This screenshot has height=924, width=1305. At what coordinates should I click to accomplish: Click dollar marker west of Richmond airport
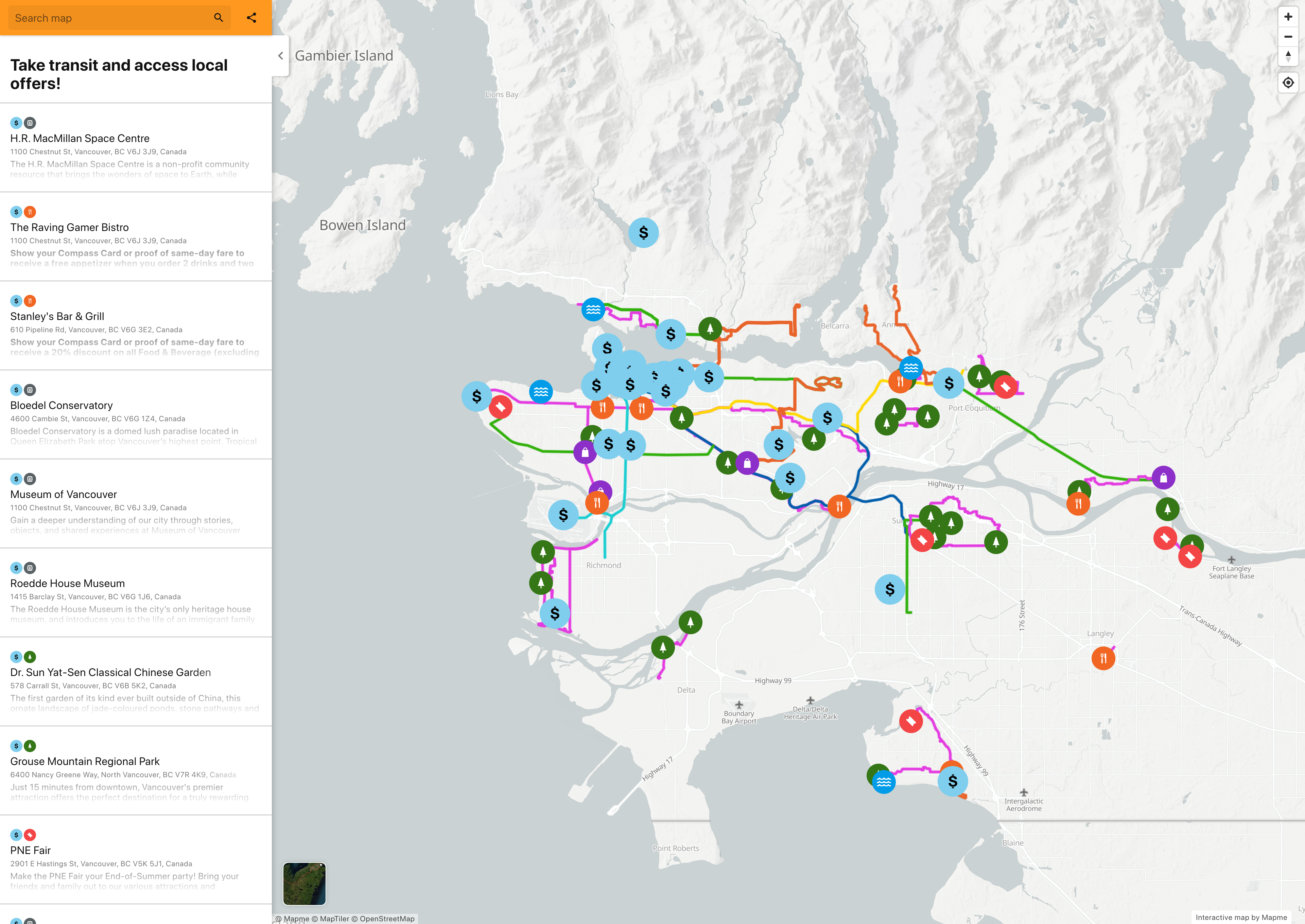tap(563, 515)
